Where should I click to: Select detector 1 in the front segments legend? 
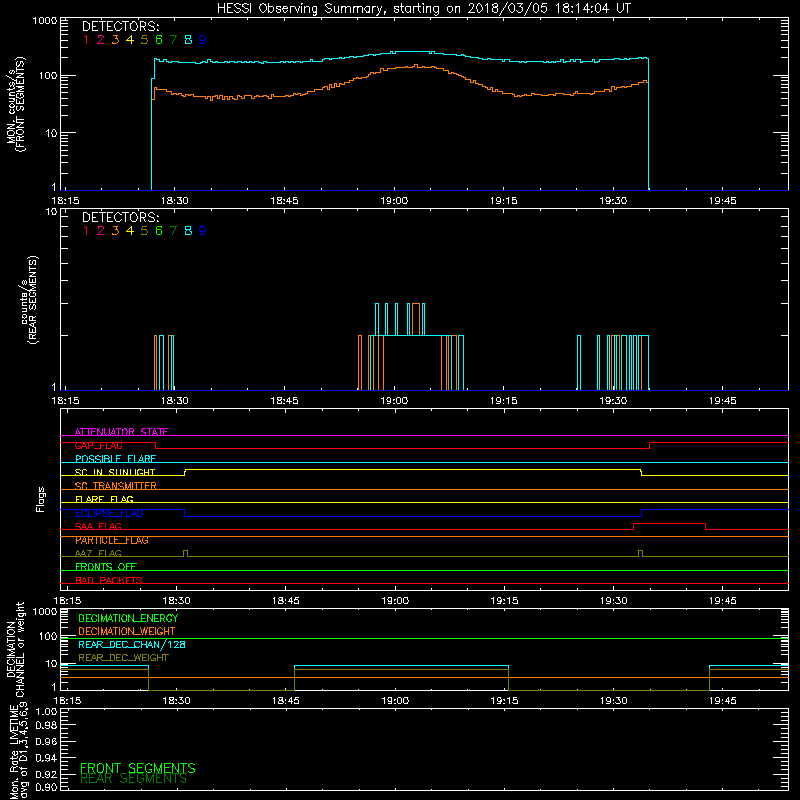point(86,40)
